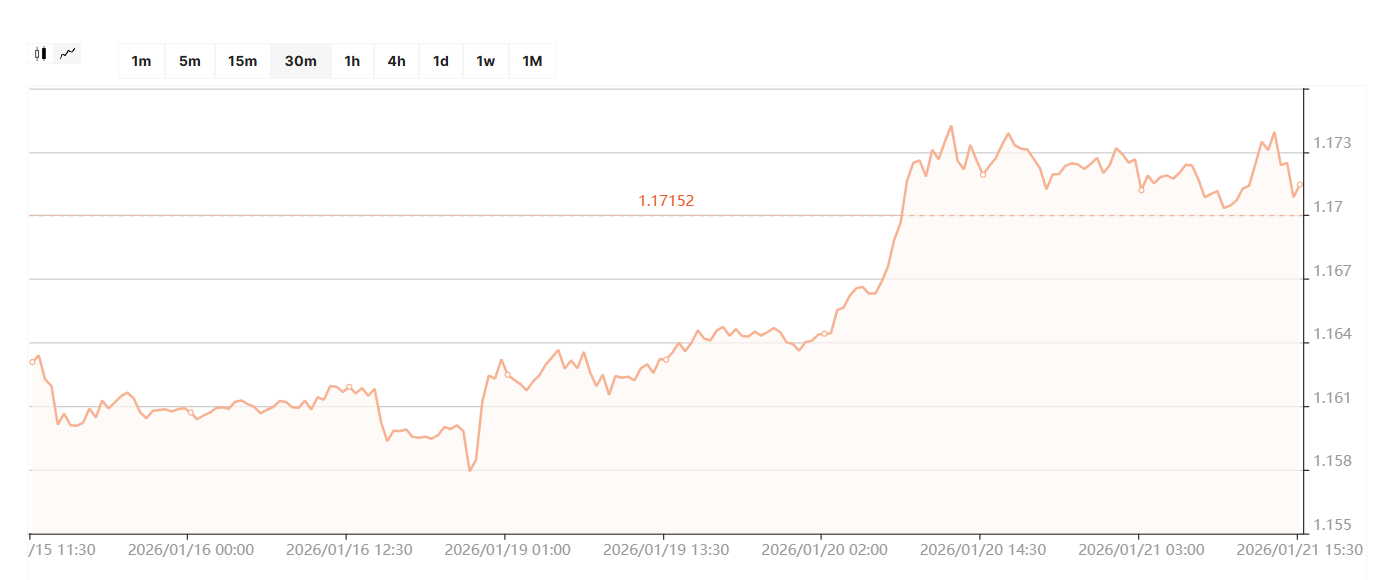Click the 2026/01/21 03:00 time axis label
The width and height of the screenshot is (1392, 580).
[1141, 550]
